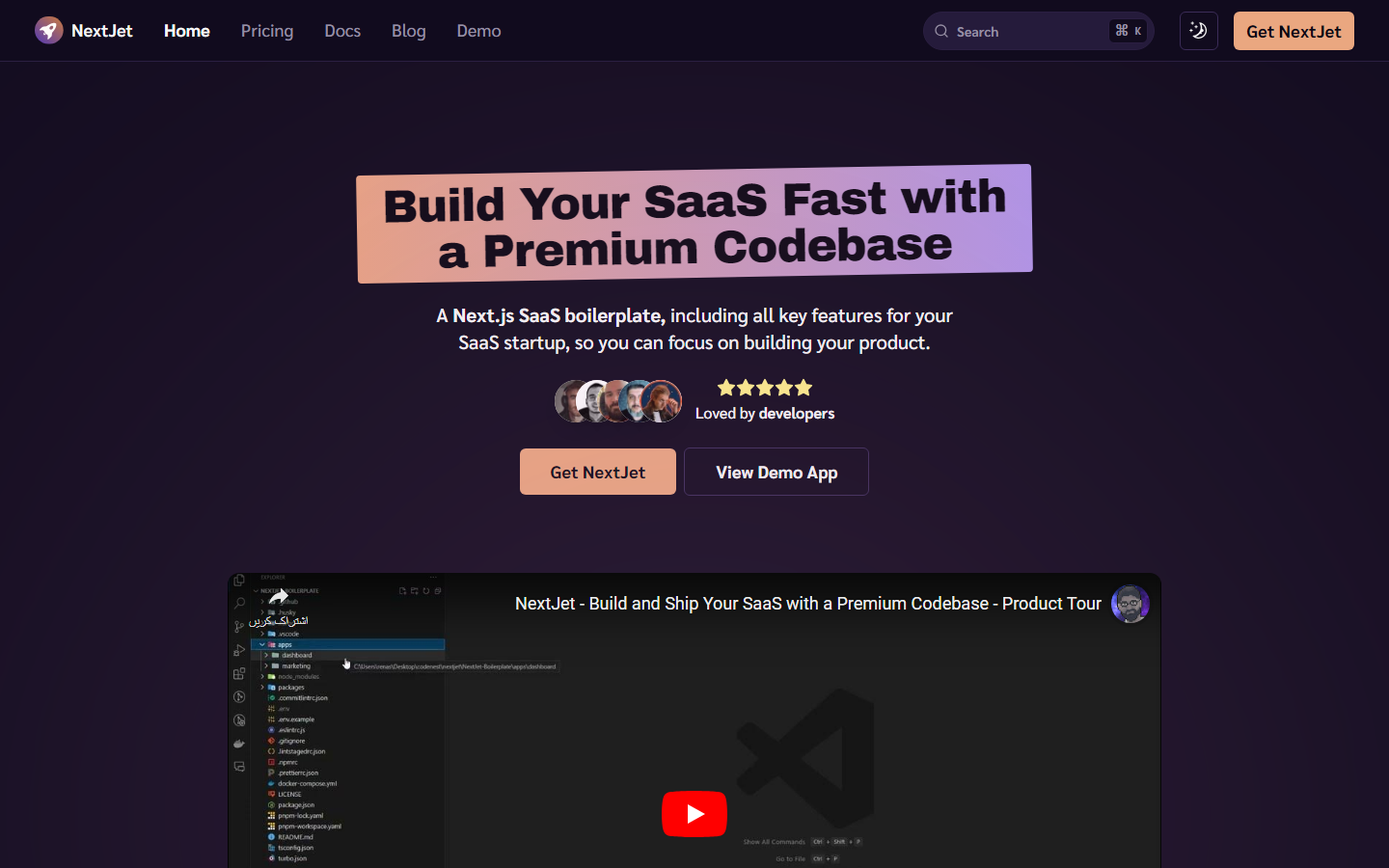This screenshot has width=1389, height=868.
Task: Click the NextJet rocket logo icon
Action: click(48, 31)
